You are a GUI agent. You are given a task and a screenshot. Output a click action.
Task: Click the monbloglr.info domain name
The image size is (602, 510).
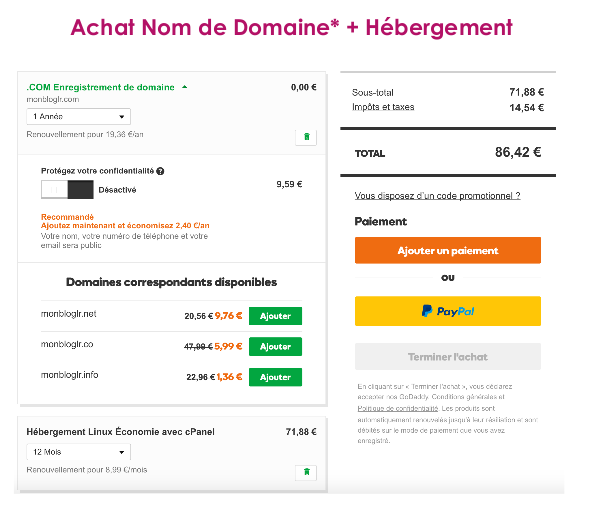point(69,375)
